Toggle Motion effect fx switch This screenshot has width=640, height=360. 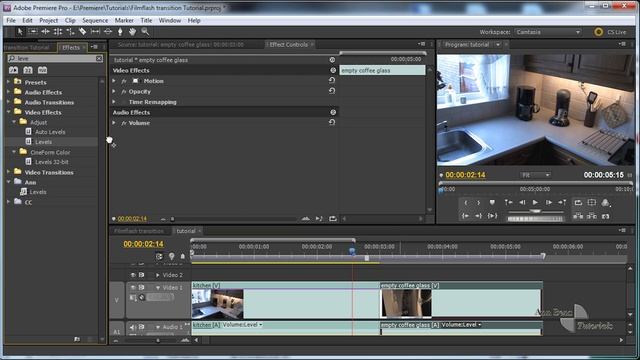tap(124, 81)
